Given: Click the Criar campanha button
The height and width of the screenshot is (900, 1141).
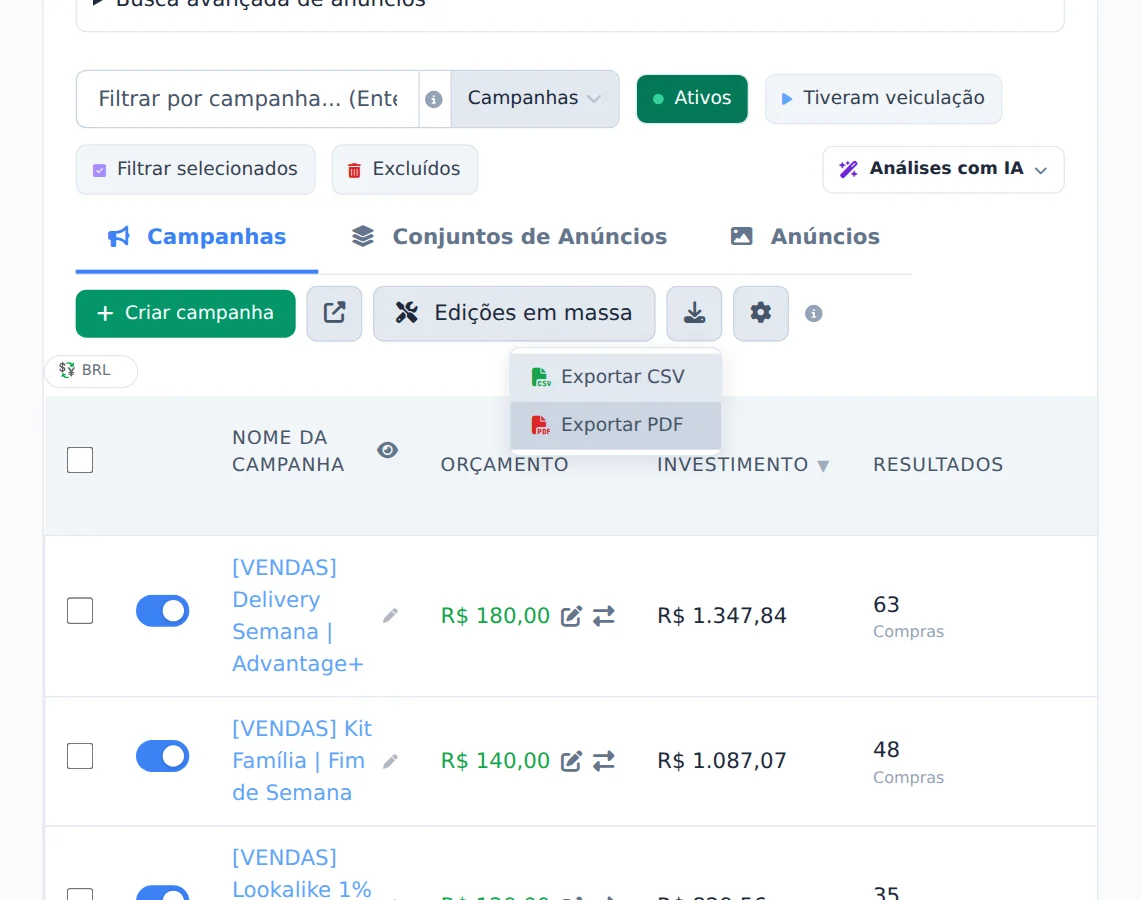Looking at the screenshot, I should 186,314.
